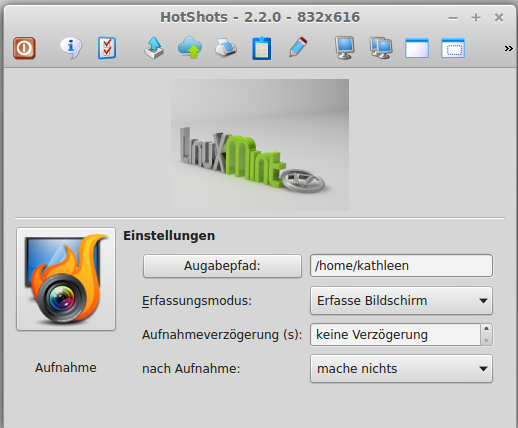Choose the window capture icon
The height and width of the screenshot is (428, 518).
coord(417,49)
